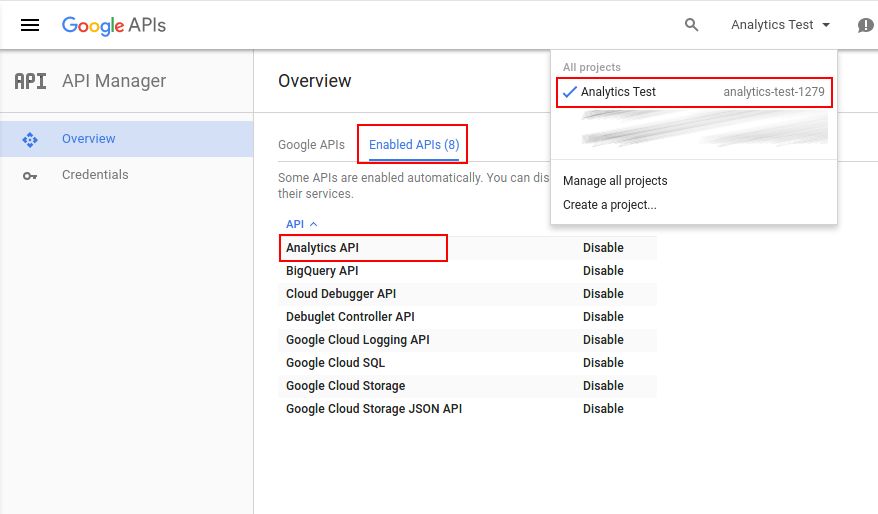Image resolution: width=878 pixels, height=514 pixels.
Task: Select the Analytics Test project entry
Action: click(694, 92)
